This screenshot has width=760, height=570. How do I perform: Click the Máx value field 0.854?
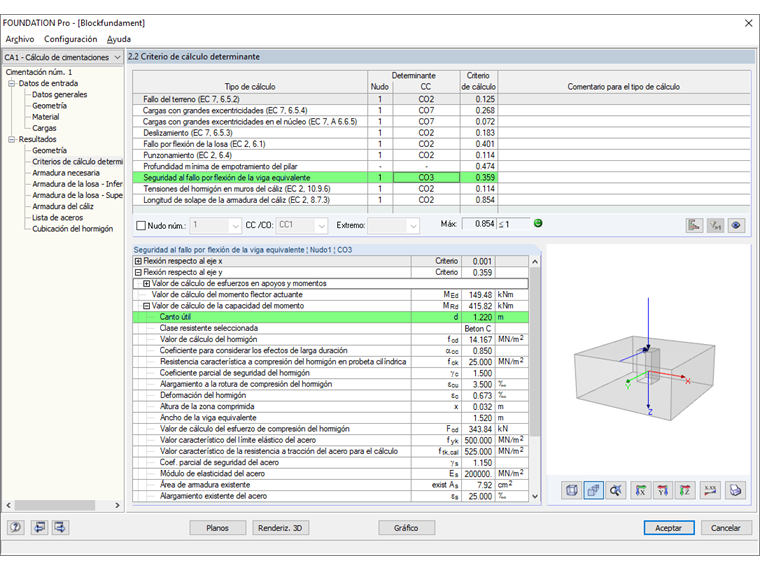(x=479, y=224)
